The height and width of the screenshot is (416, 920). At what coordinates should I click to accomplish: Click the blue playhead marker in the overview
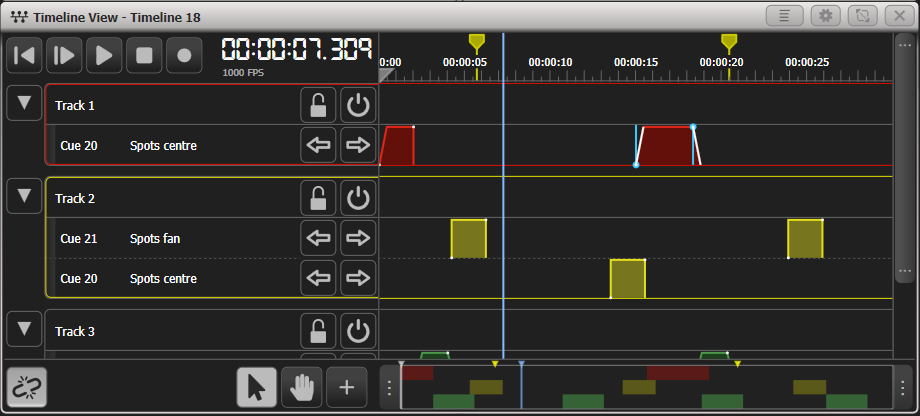click(x=521, y=364)
